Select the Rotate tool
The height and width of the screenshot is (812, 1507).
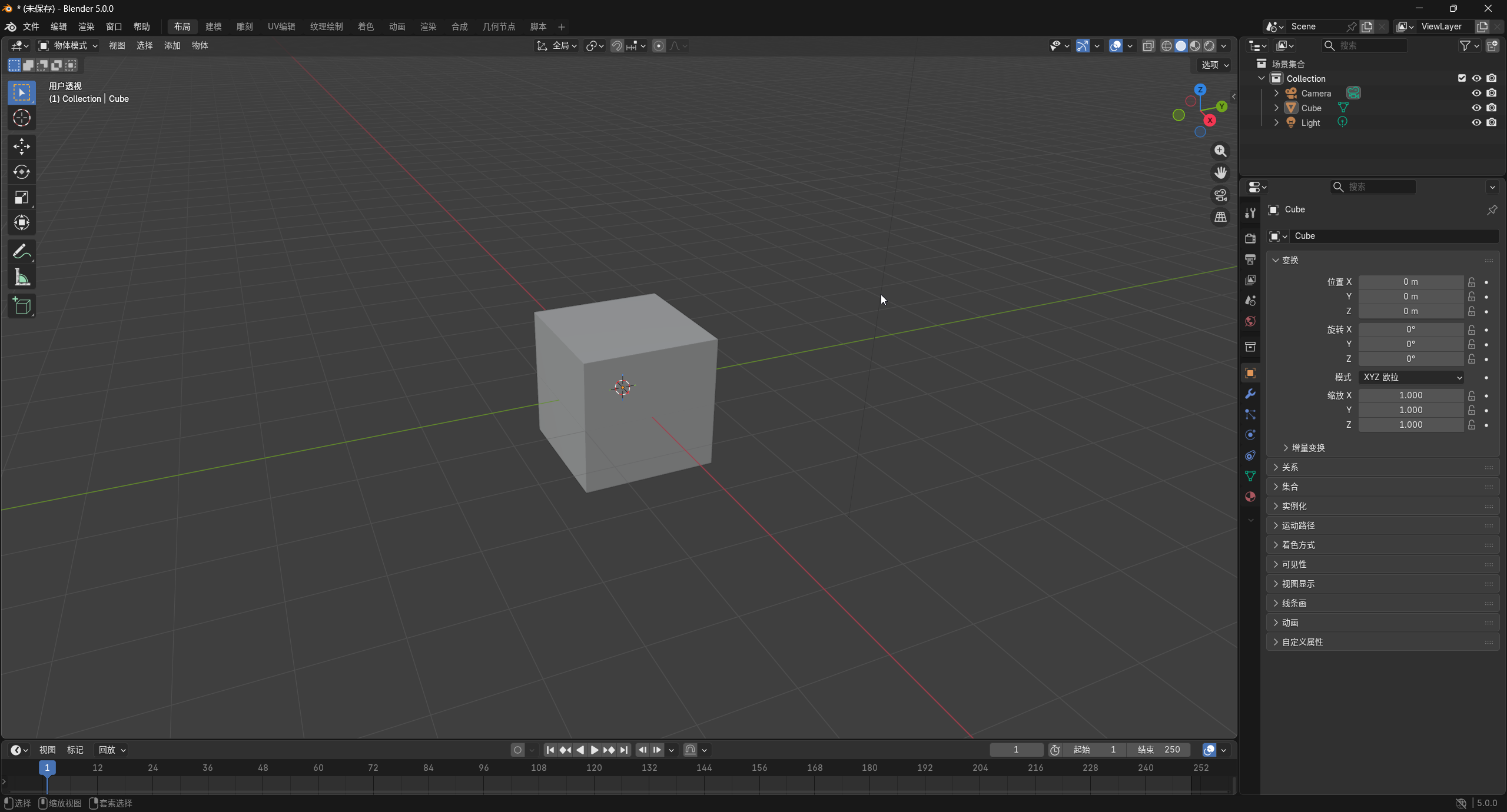click(22, 172)
